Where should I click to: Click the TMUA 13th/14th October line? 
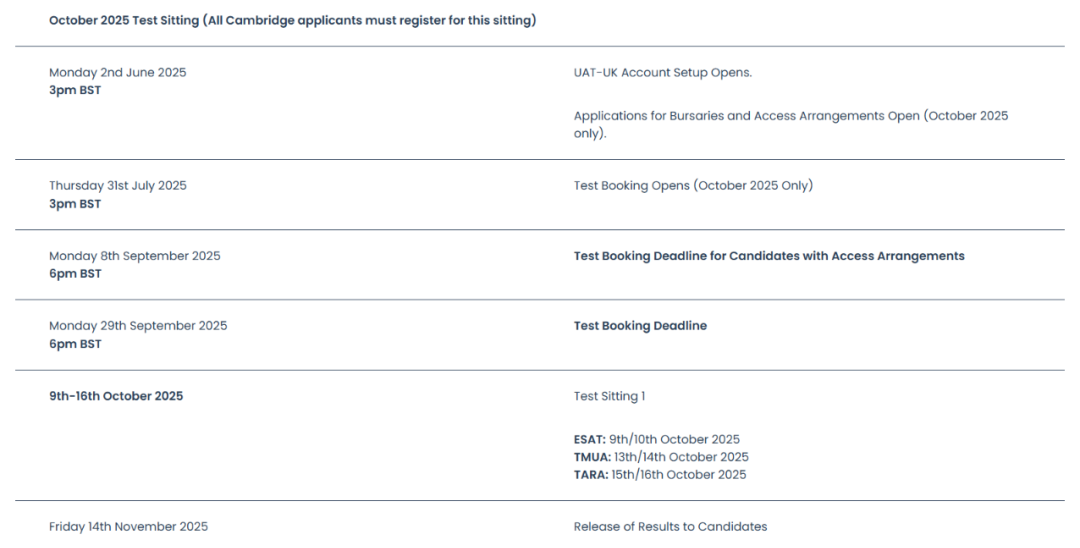661,456
